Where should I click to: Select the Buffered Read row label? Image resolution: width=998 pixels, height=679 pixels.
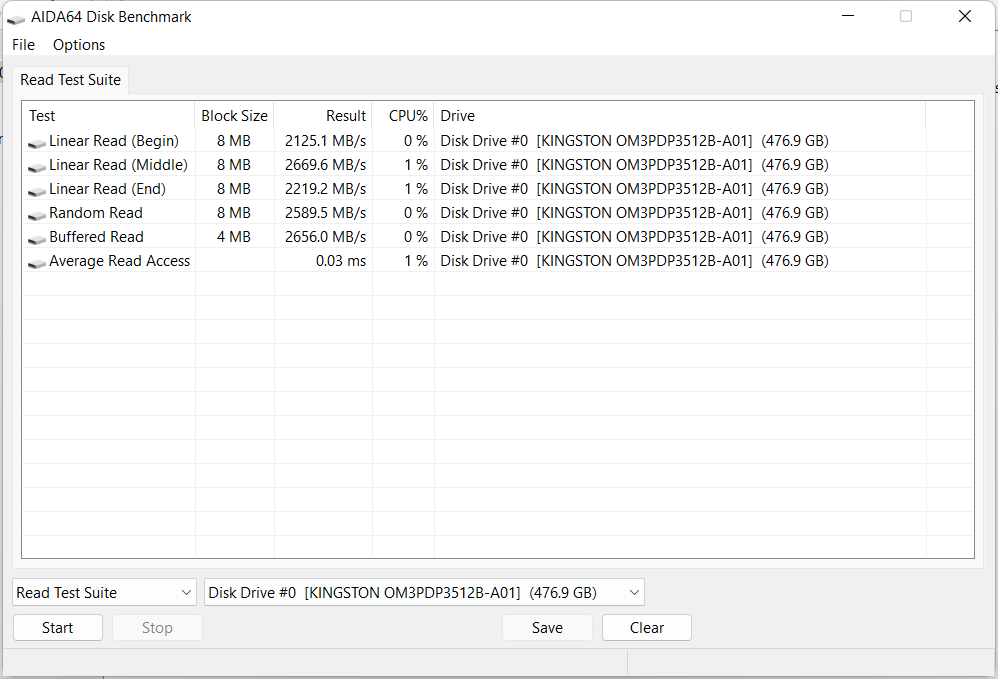click(97, 237)
